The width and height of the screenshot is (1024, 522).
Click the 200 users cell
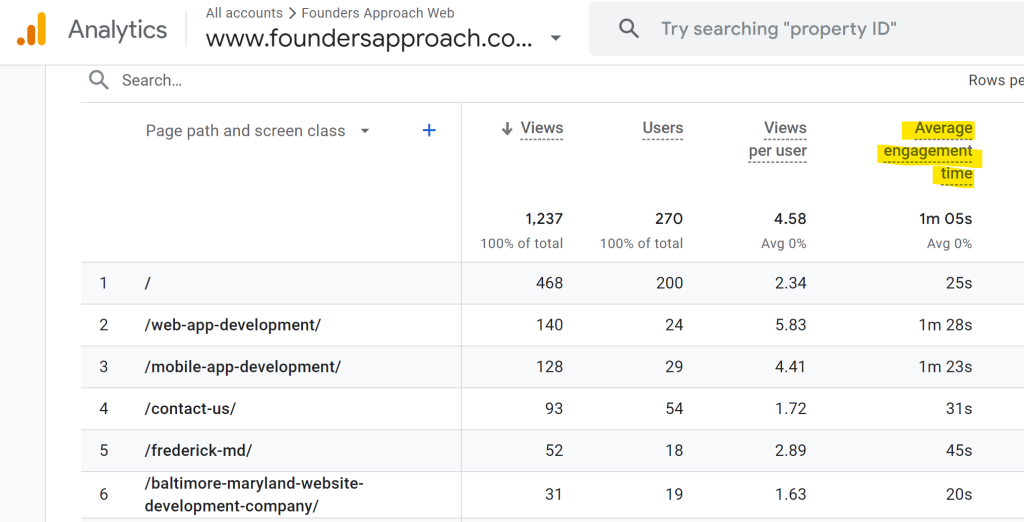coord(669,283)
